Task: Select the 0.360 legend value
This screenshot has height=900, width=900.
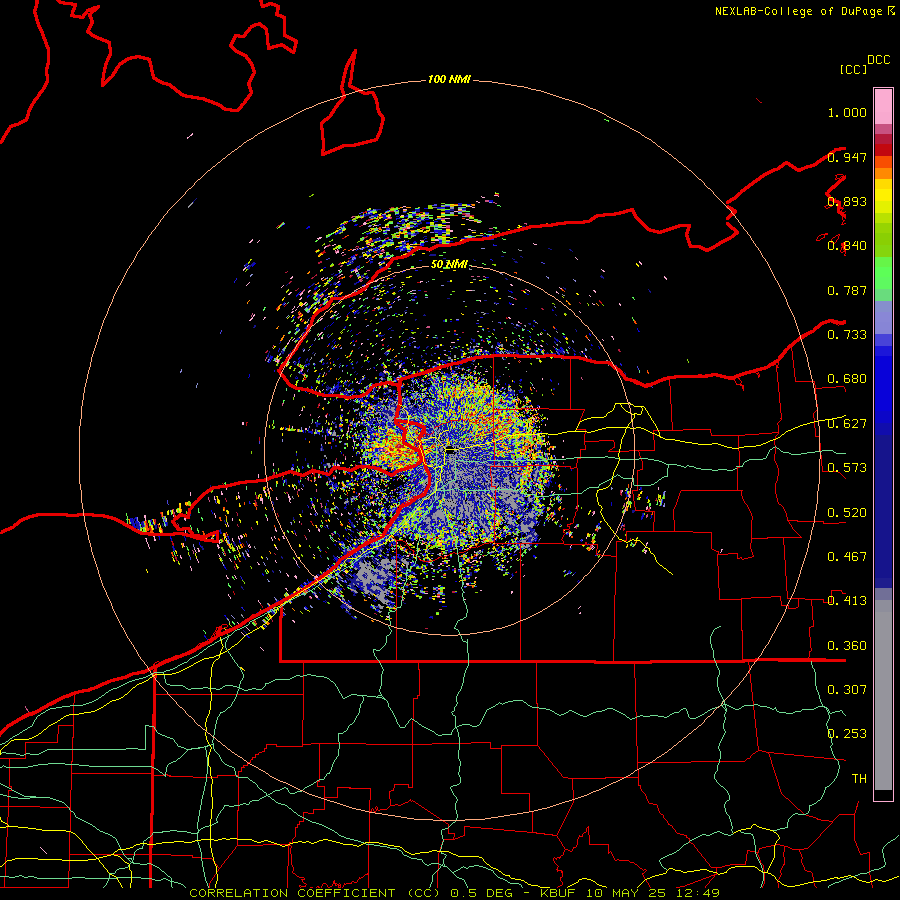Action: click(x=847, y=646)
